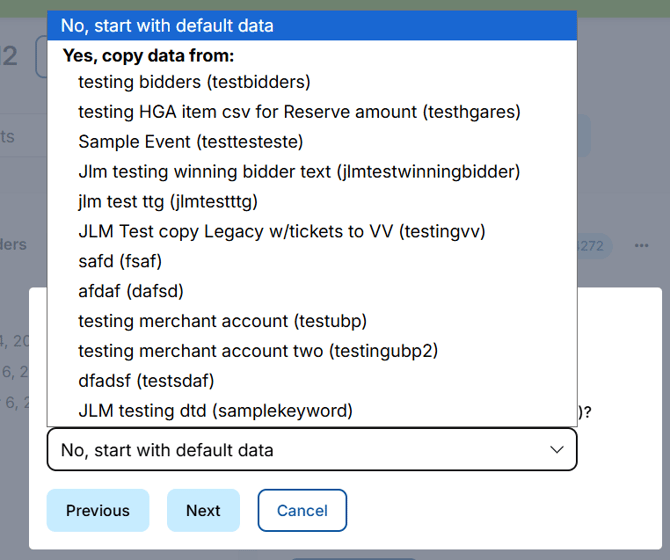Select 'JLM Test copy Legacy w/tickets' option

tap(281, 231)
